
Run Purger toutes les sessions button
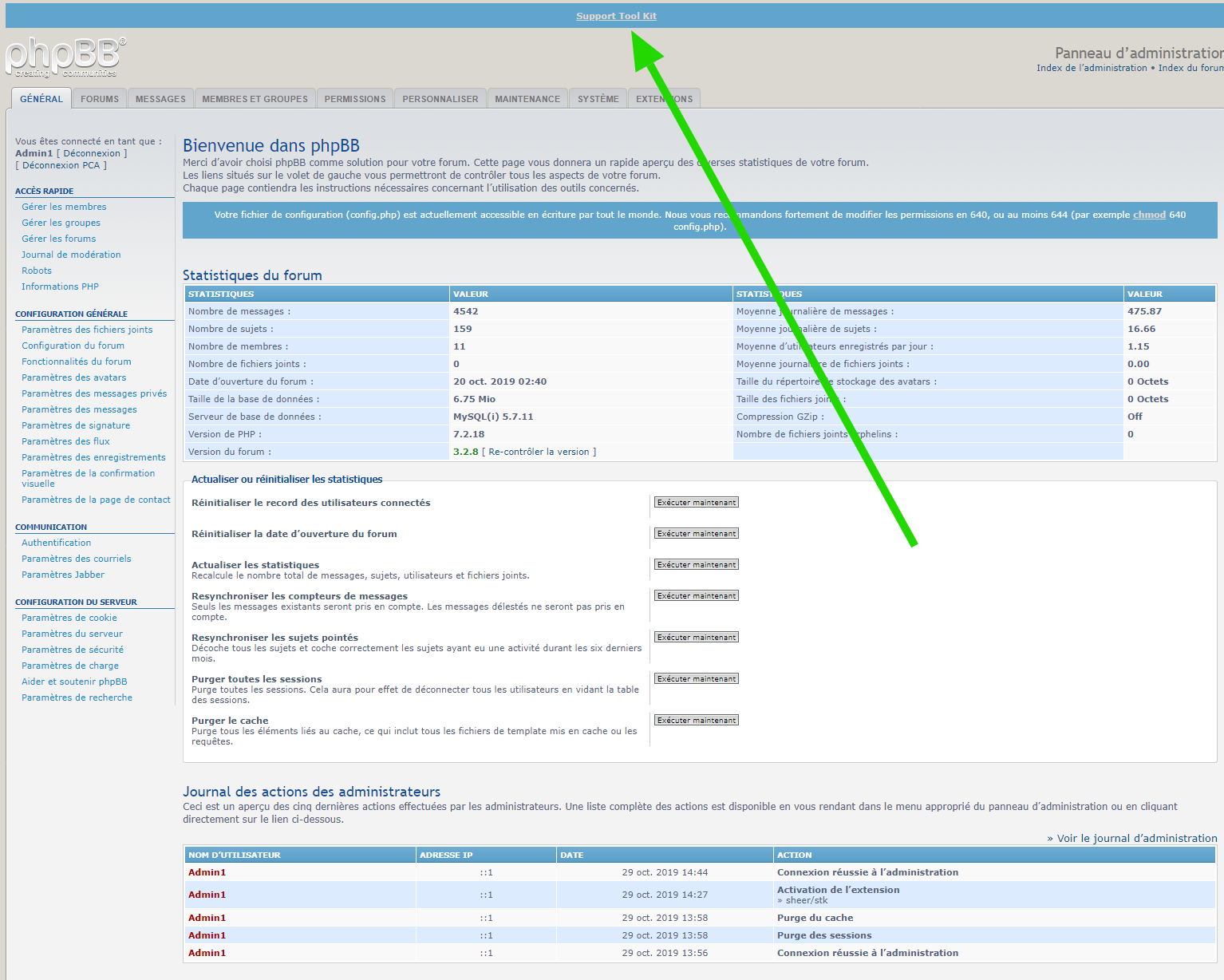pyautogui.click(x=697, y=679)
